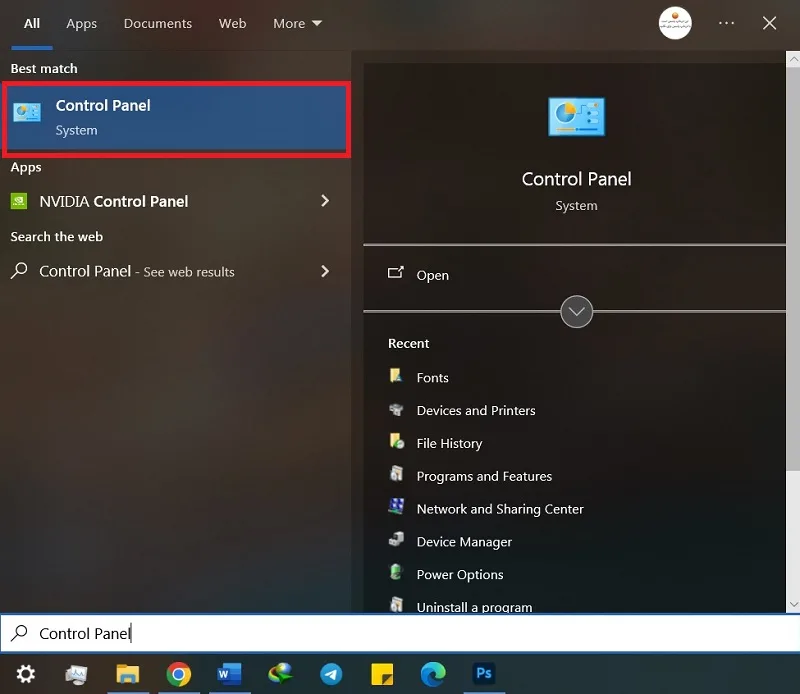The width and height of the screenshot is (800, 694).
Task: Click the user account avatar at top
Action: coord(674,23)
